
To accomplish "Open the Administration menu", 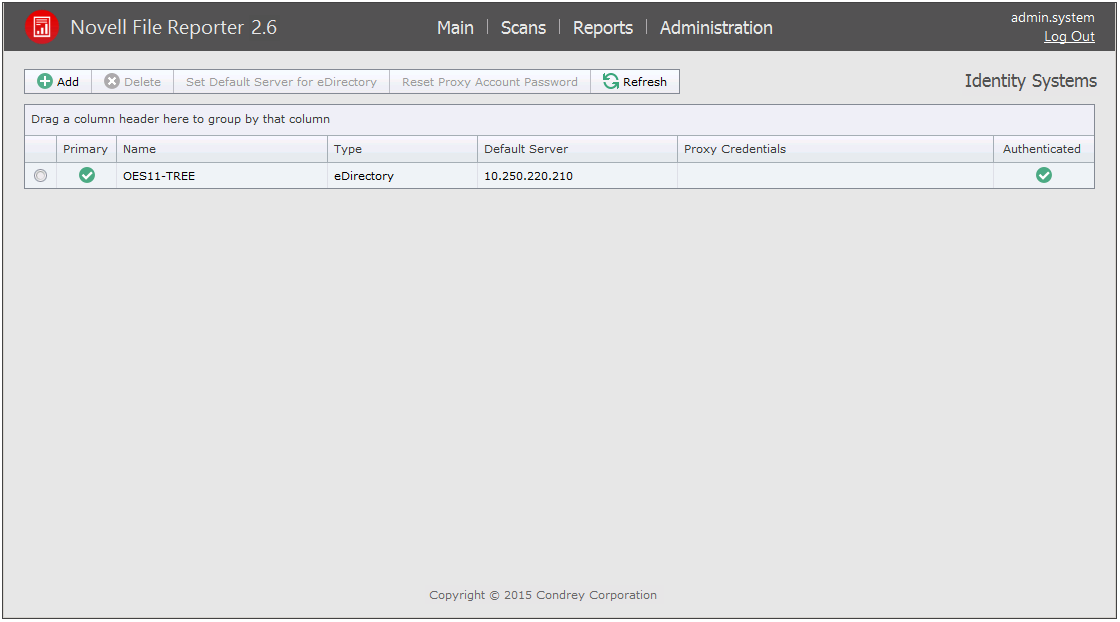I will click(x=716, y=28).
